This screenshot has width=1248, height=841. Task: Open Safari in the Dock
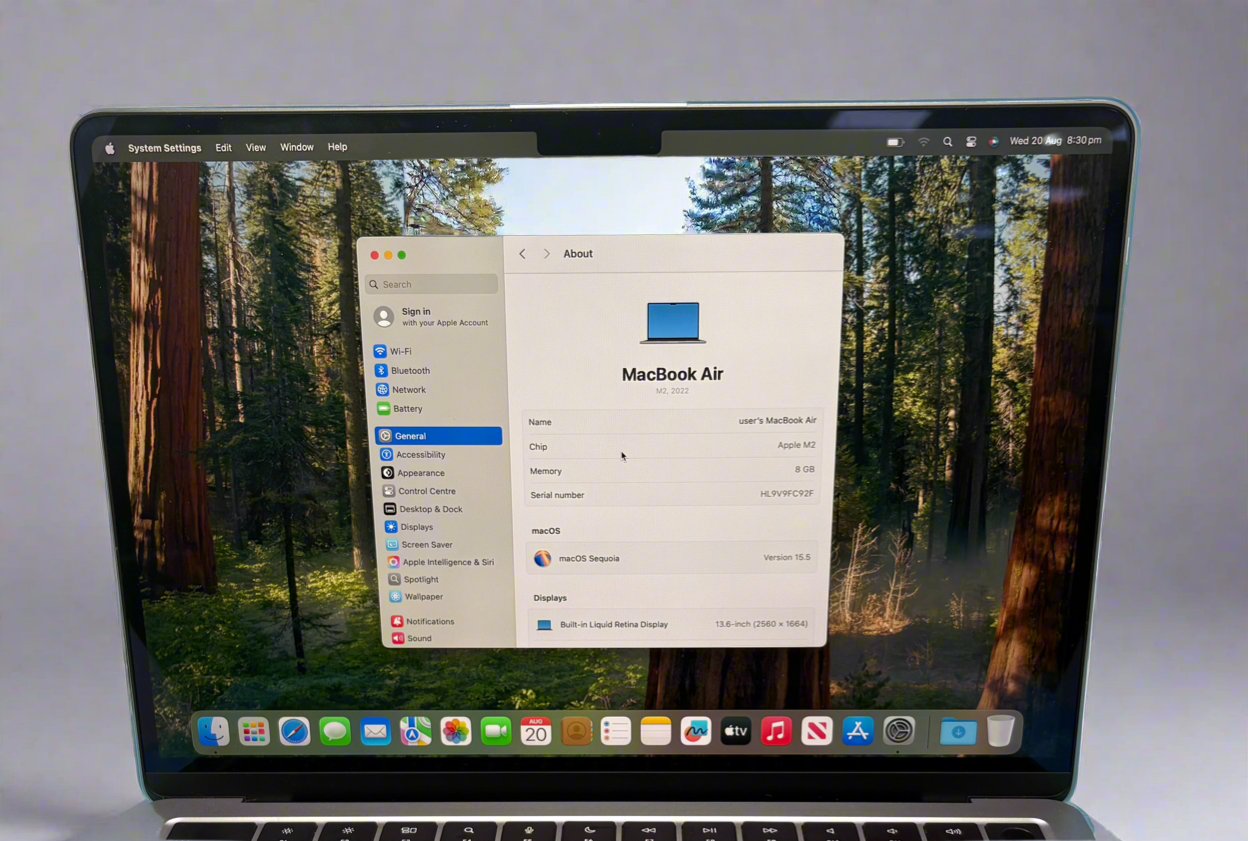(294, 732)
